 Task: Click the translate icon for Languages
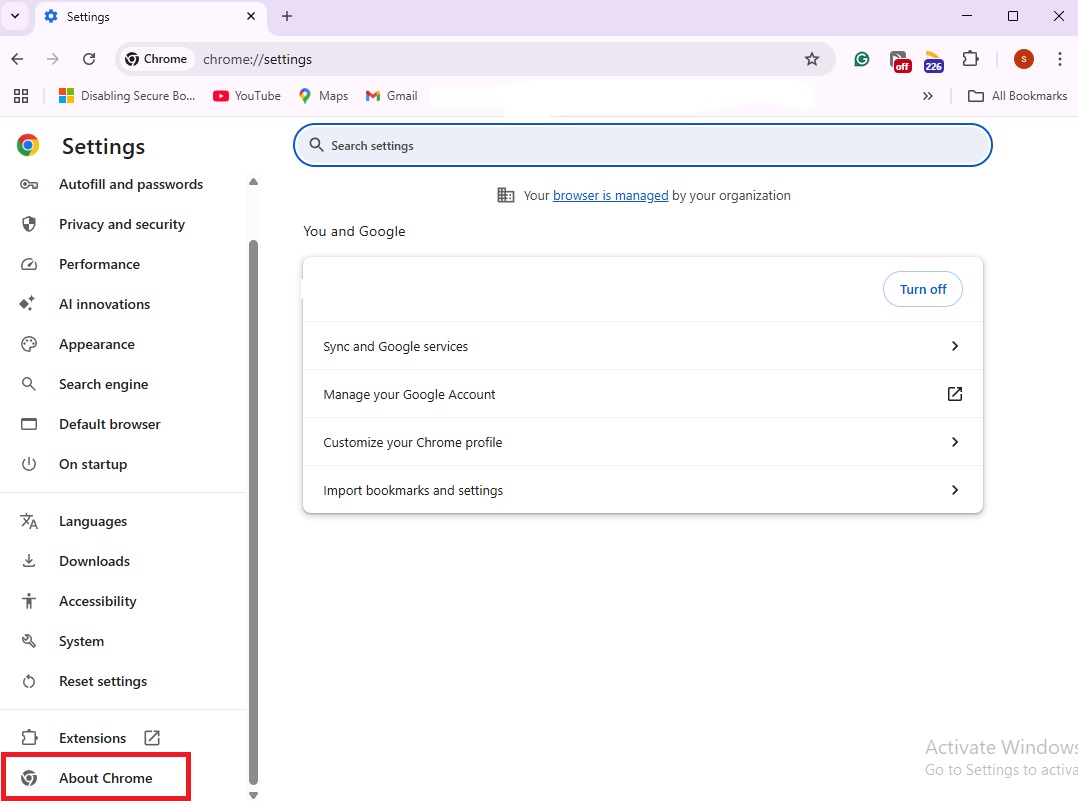point(29,521)
